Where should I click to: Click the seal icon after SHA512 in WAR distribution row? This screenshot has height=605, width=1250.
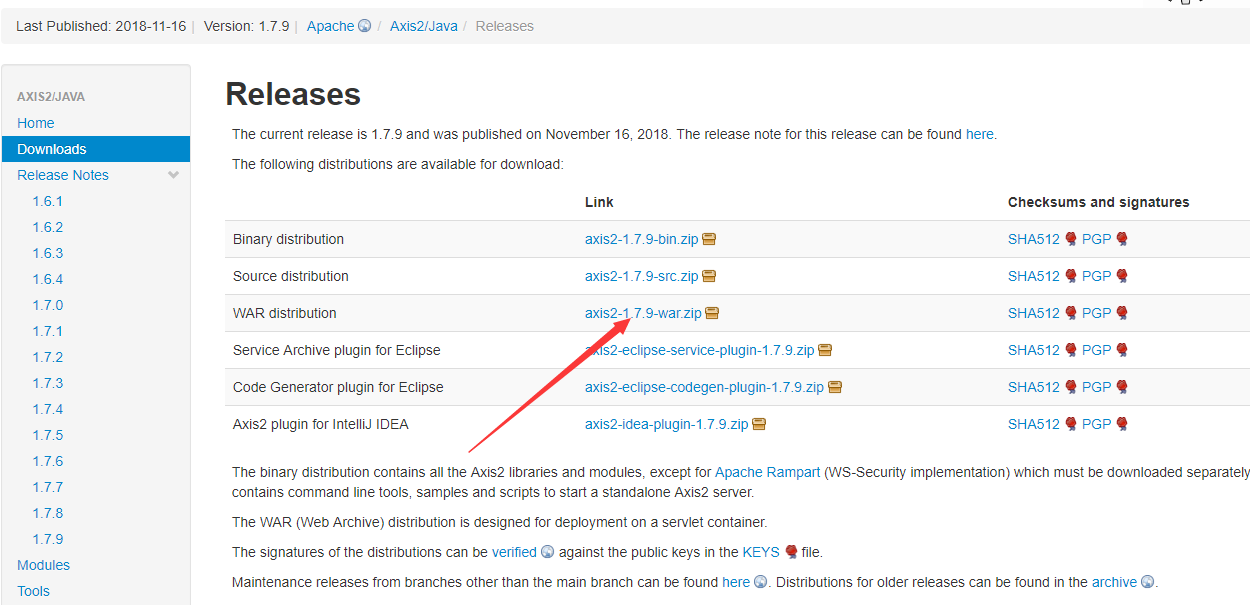click(x=1071, y=313)
